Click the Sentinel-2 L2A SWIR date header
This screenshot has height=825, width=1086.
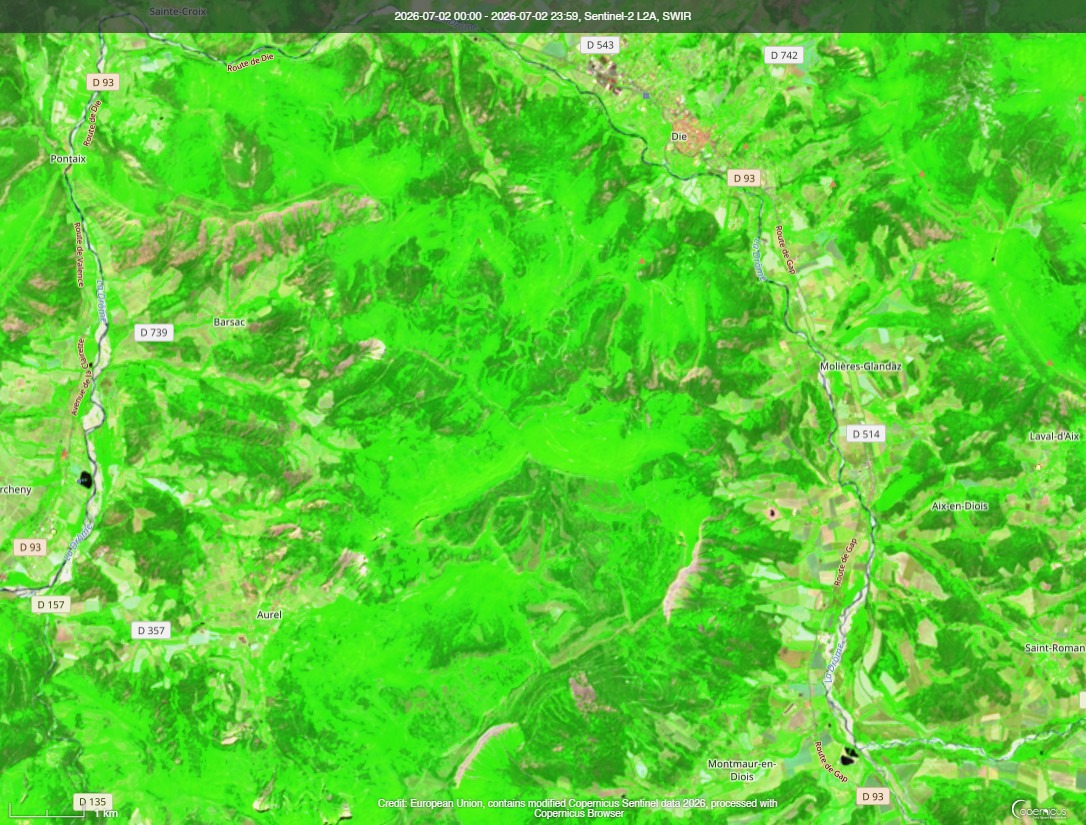click(543, 16)
